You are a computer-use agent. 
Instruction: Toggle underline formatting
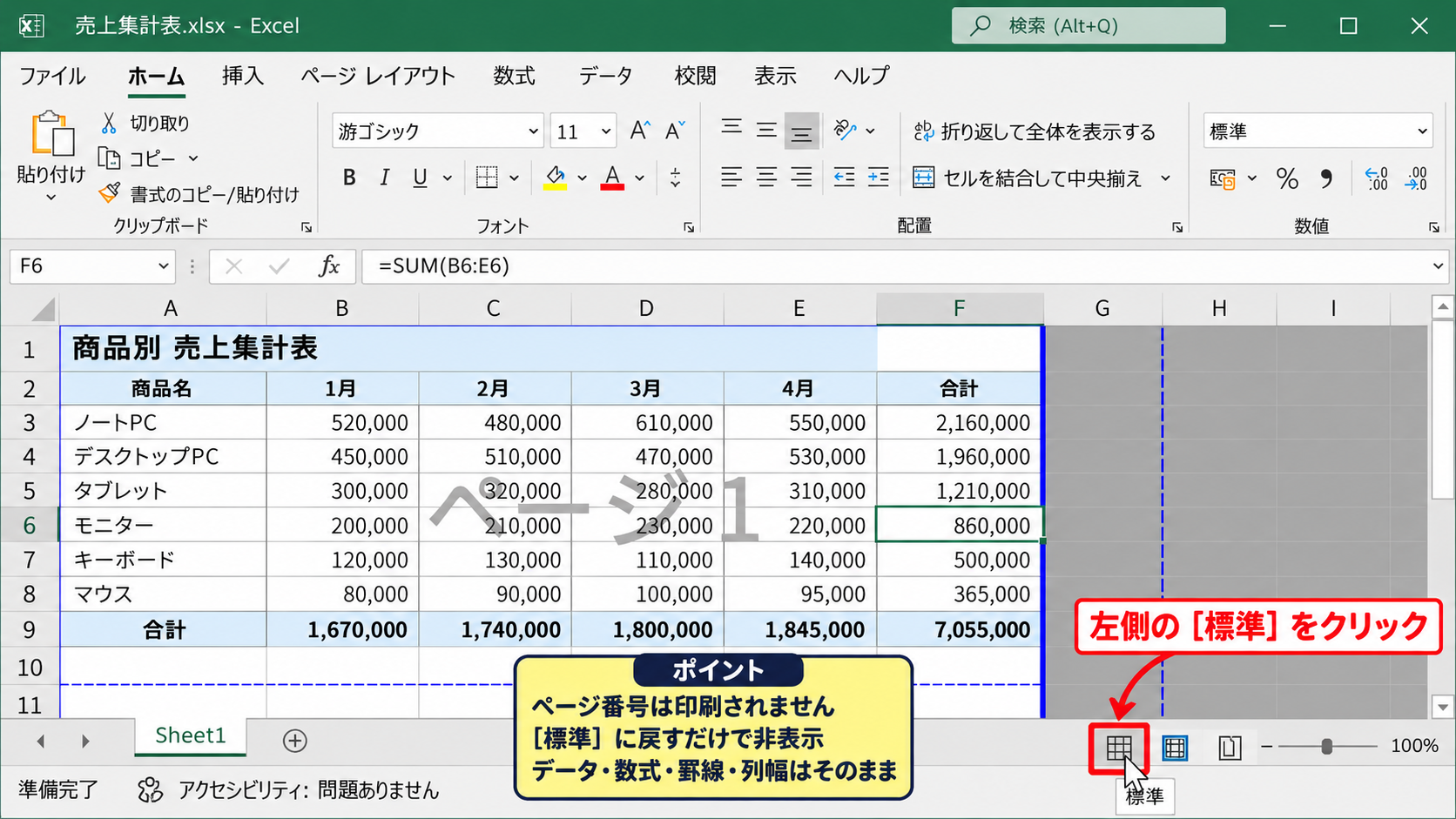click(420, 178)
